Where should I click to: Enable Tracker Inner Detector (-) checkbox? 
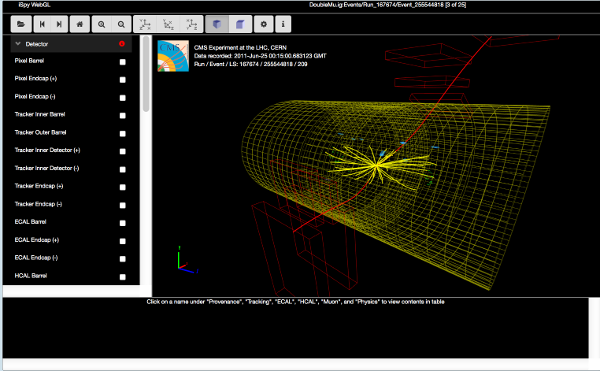pos(122,169)
